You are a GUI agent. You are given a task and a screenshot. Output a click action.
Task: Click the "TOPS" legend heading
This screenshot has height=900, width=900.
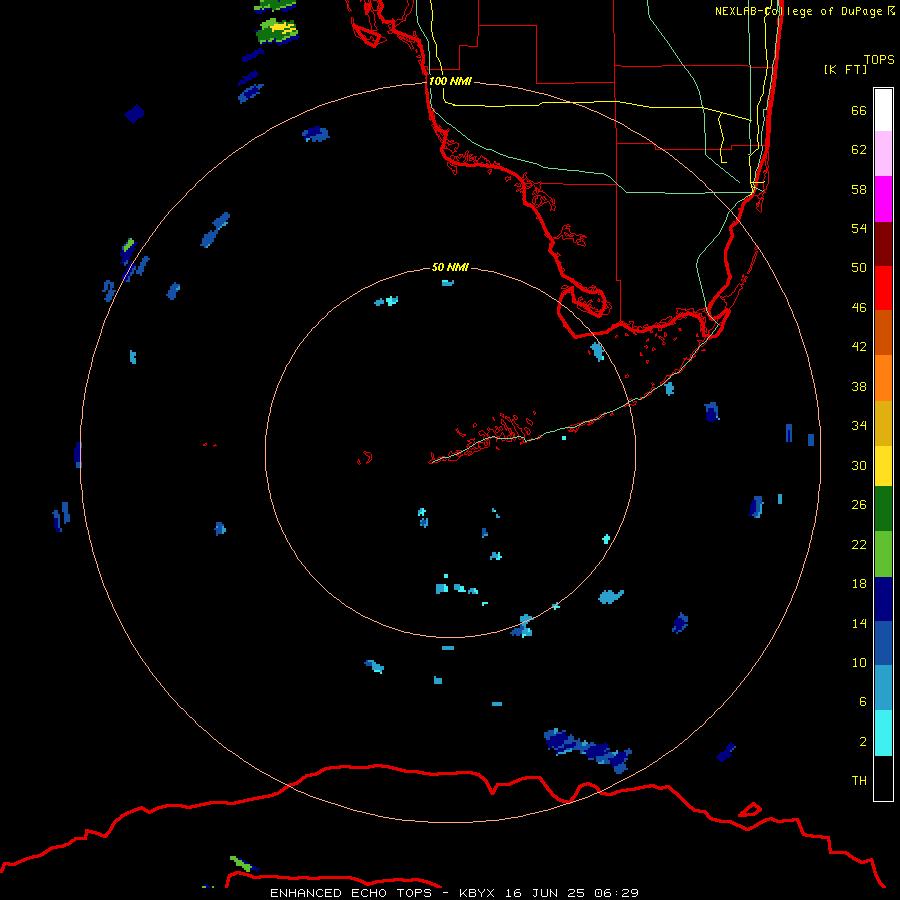[879, 59]
